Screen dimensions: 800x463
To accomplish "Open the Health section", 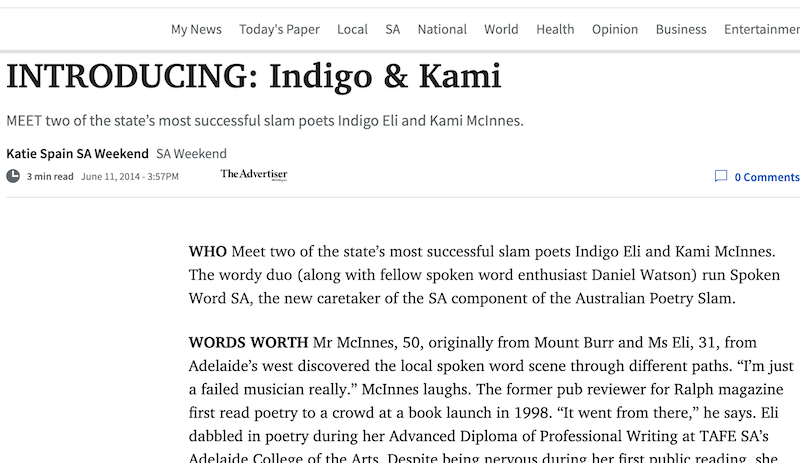I will pos(555,29).
